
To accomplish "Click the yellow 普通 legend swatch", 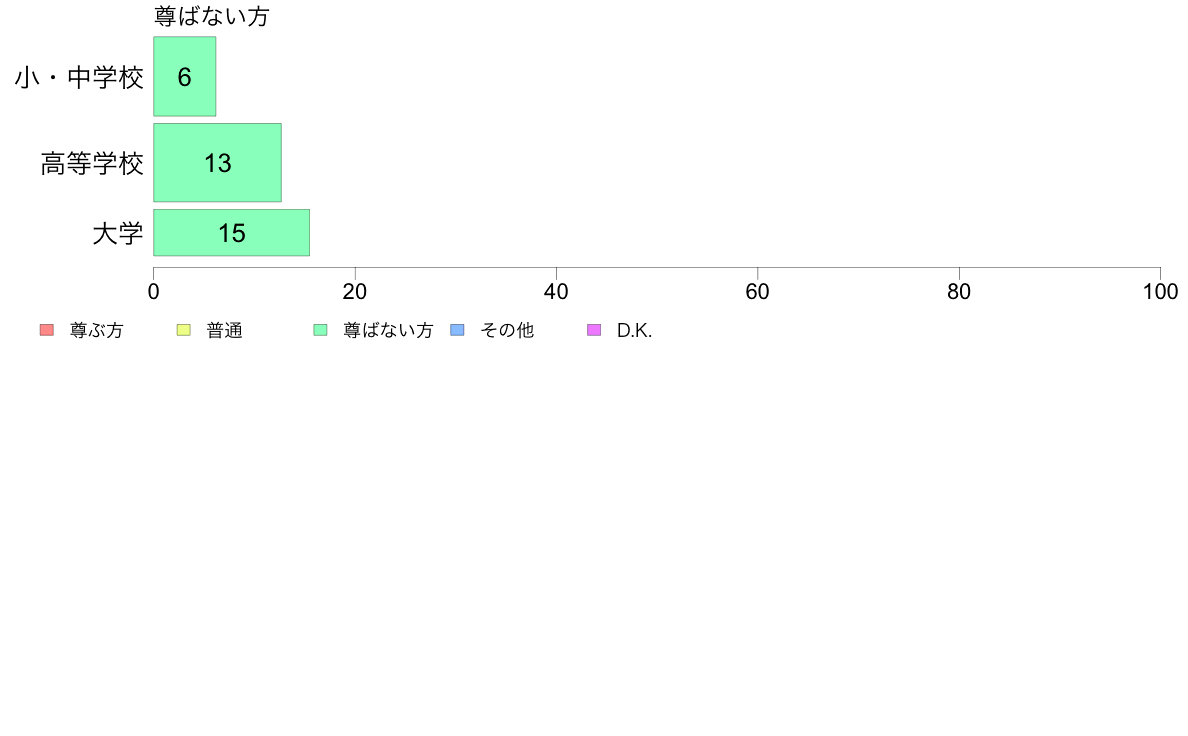I will tap(183, 330).
